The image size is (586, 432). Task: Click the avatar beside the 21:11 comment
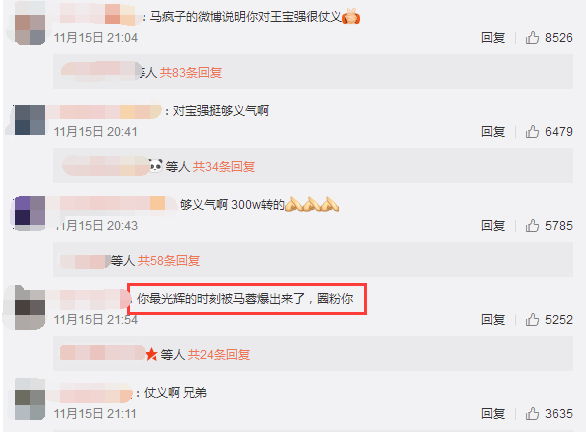(x=30, y=400)
